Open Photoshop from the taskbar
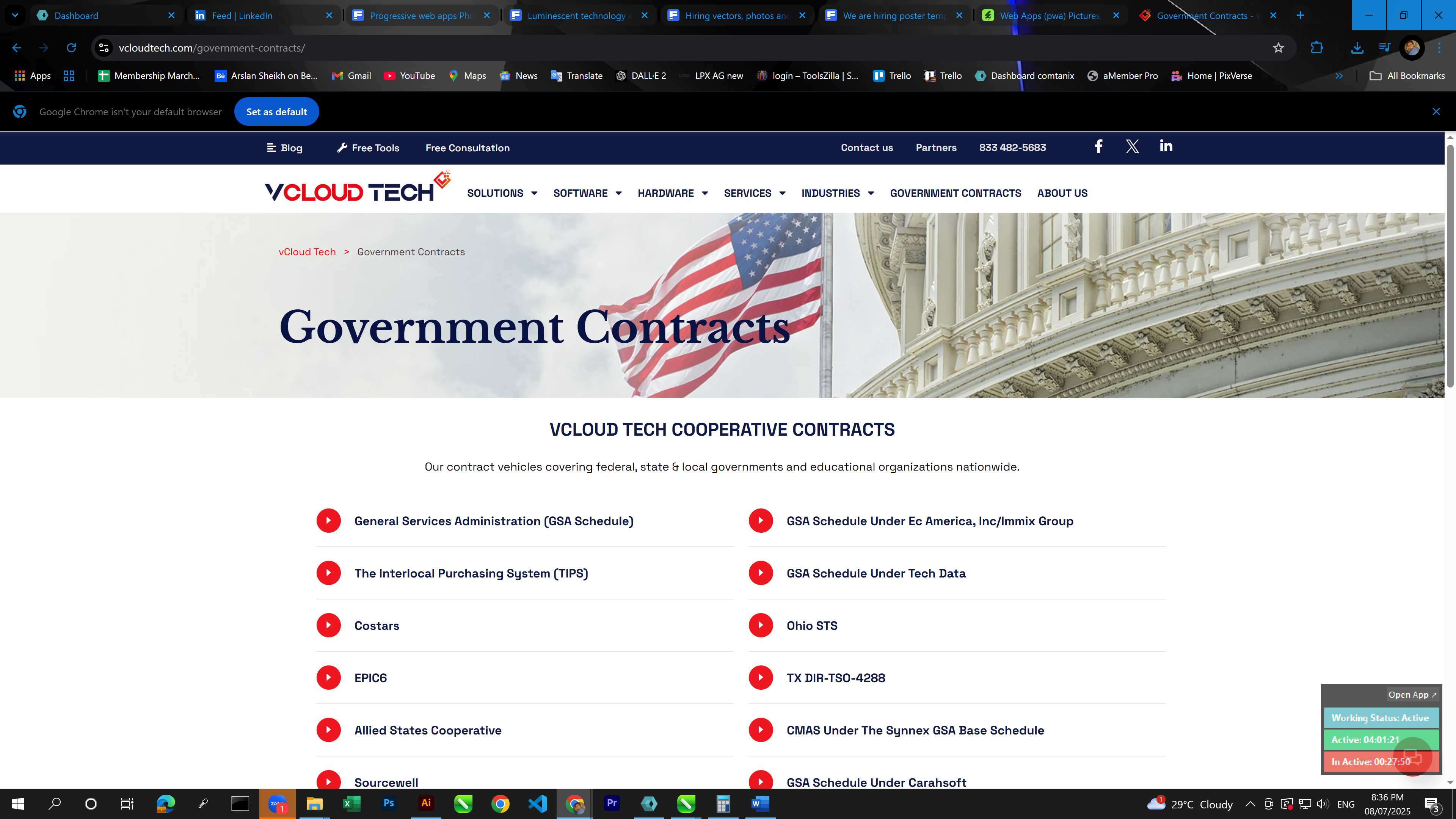Viewport: 1456px width, 819px height. click(389, 804)
